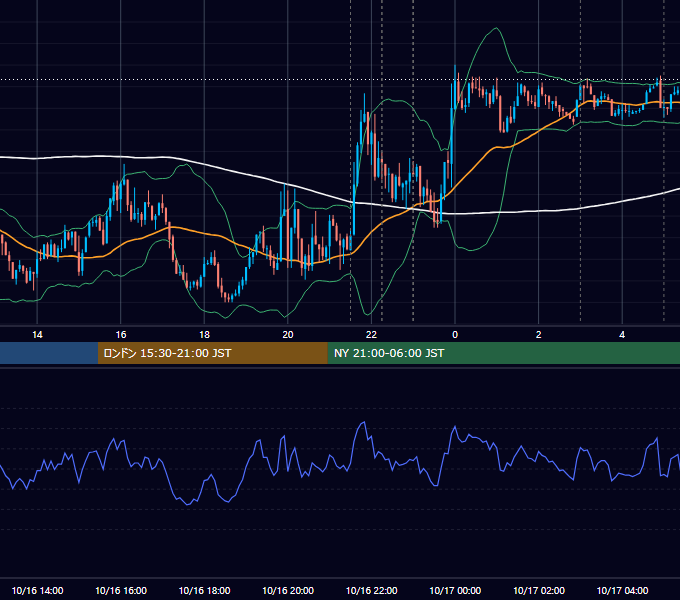This screenshot has height=600, width=680.
Task: Click the NY 21:00-06:00 JST session bar
Action: point(503,353)
